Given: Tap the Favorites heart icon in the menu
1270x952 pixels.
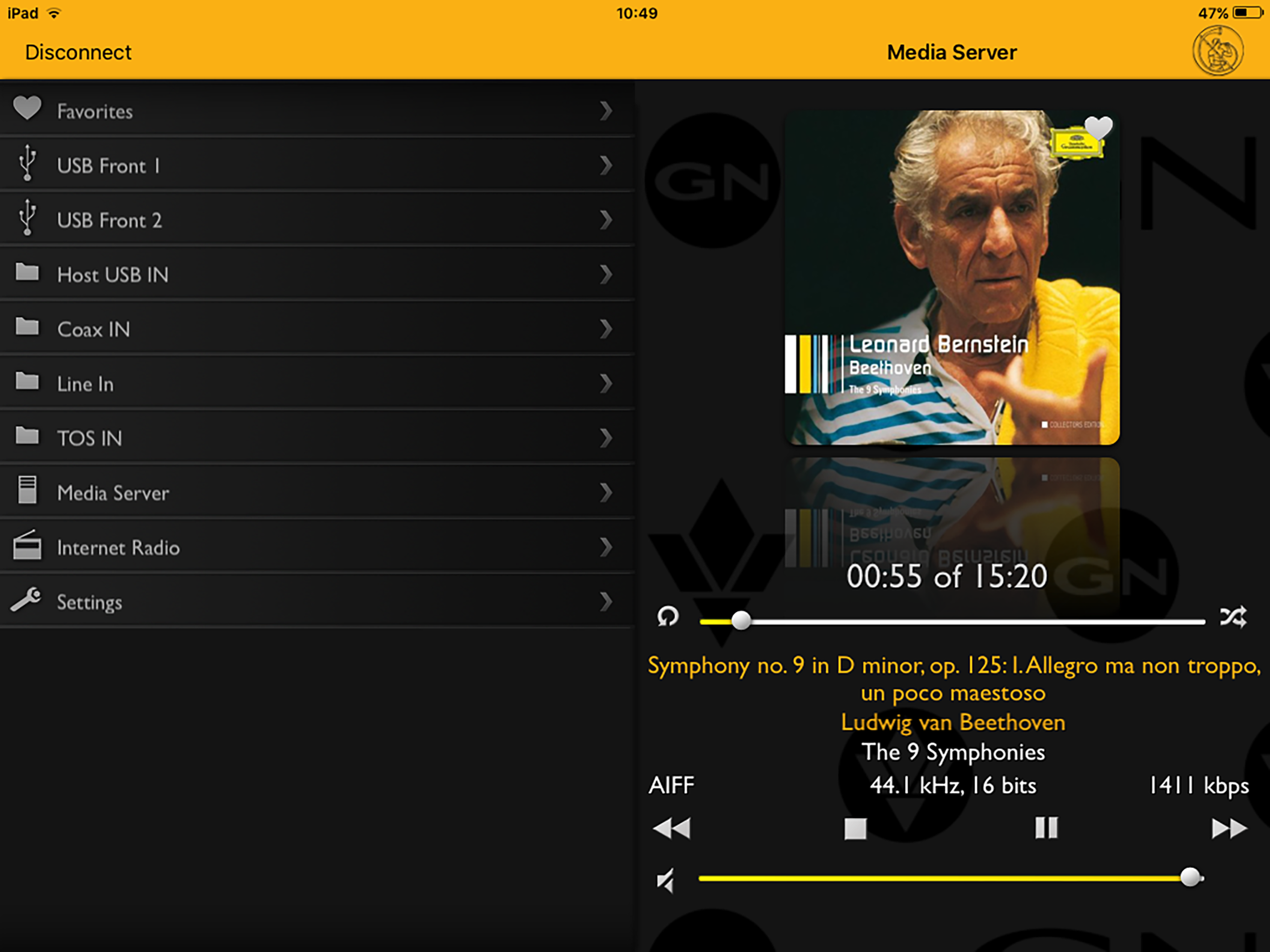Looking at the screenshot, I should point(27,107).
